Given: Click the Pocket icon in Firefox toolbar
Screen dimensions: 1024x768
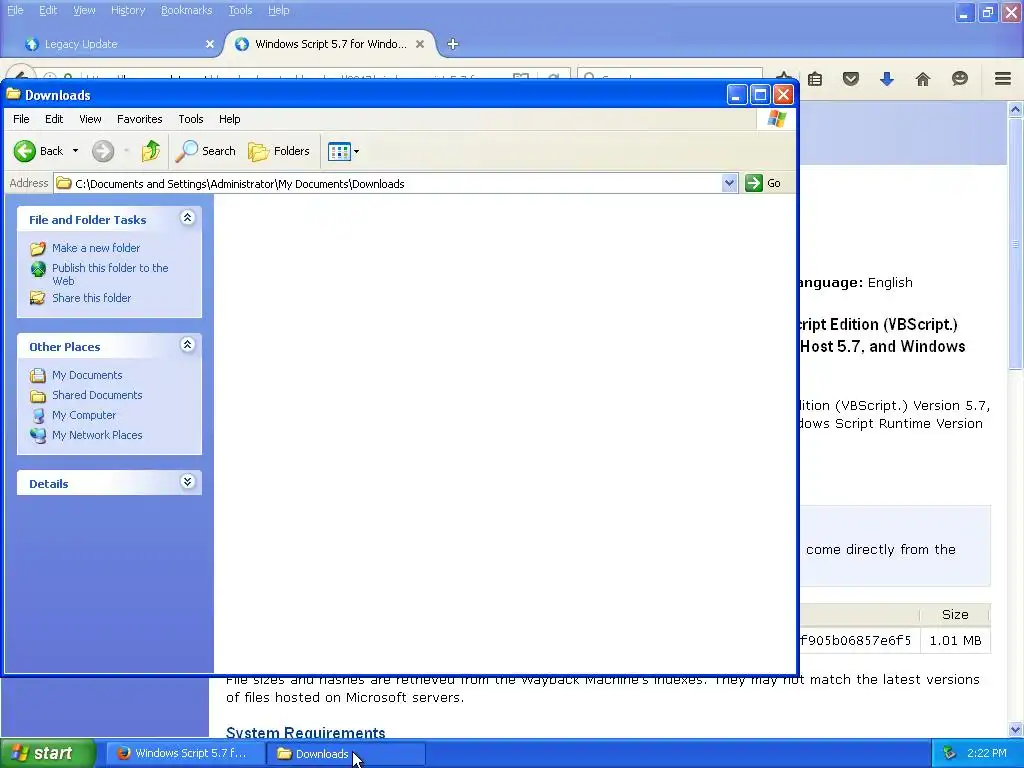Looking at the screenshot, I should click(851, 79).
